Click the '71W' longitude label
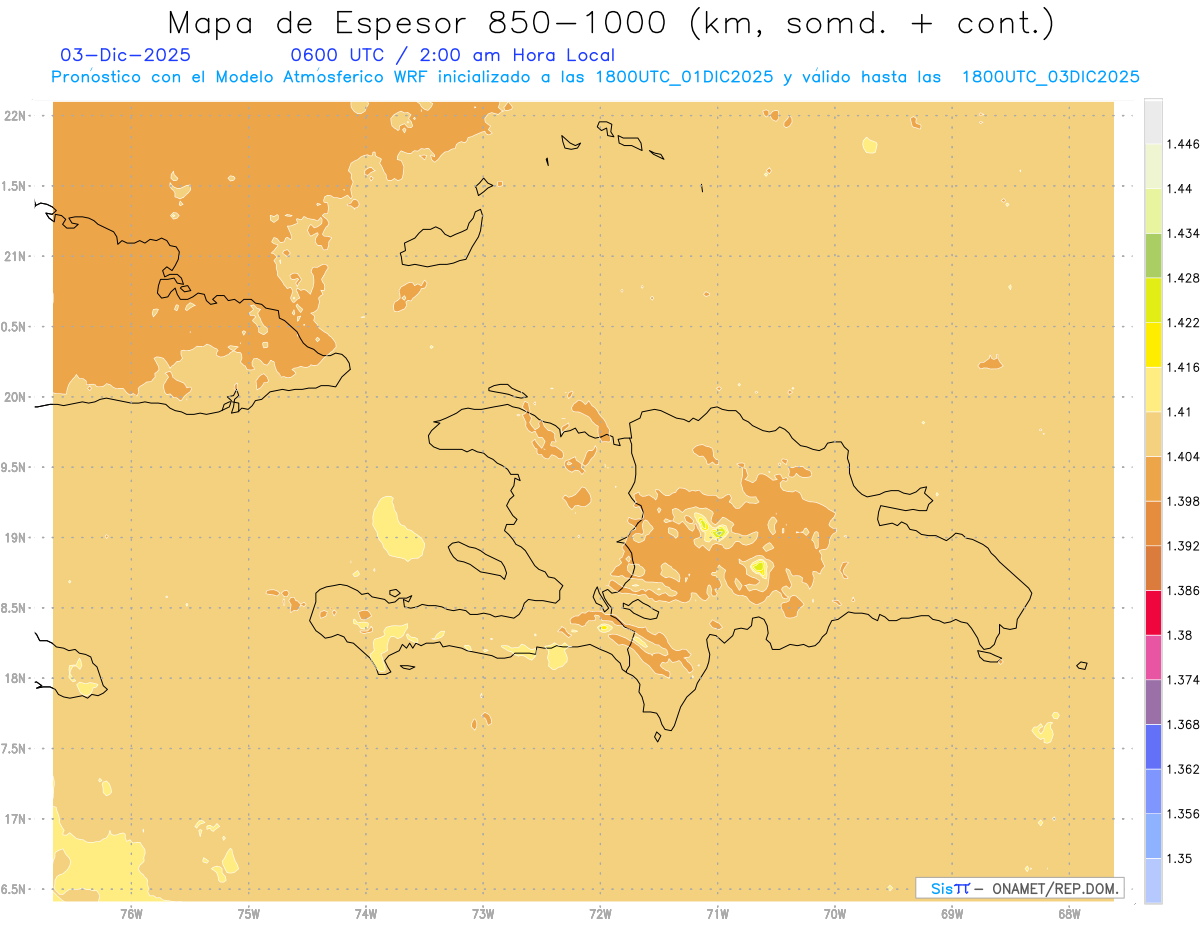Screen dimensions: 1200x927 pyautogui.click(x=717, y=913)
